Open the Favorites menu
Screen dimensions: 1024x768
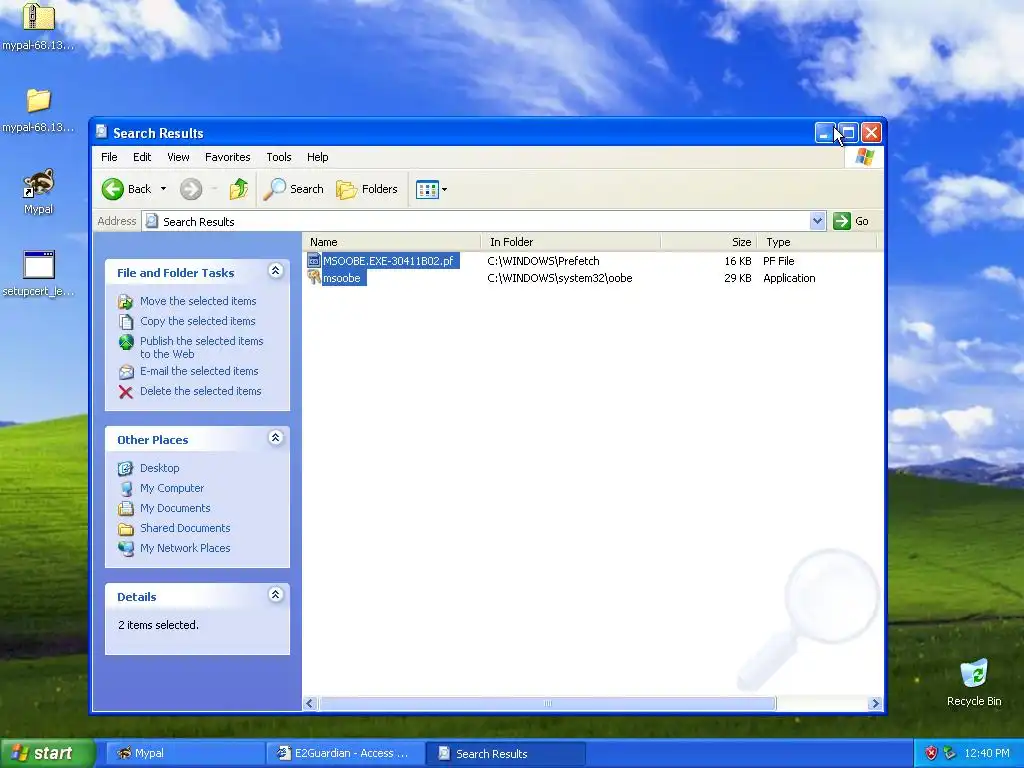(227, 157)
